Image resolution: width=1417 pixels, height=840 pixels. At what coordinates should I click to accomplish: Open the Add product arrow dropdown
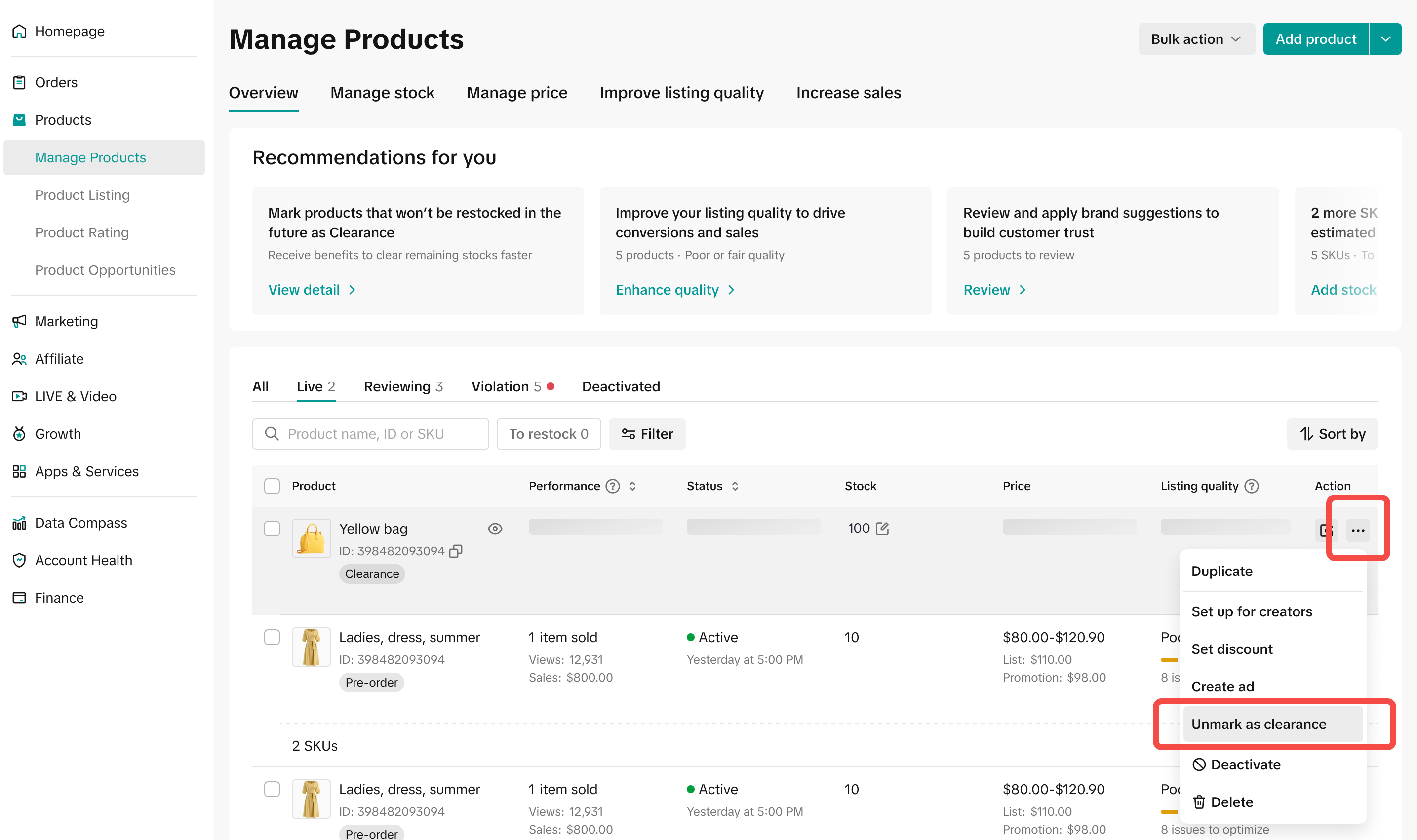(1385, 39)
